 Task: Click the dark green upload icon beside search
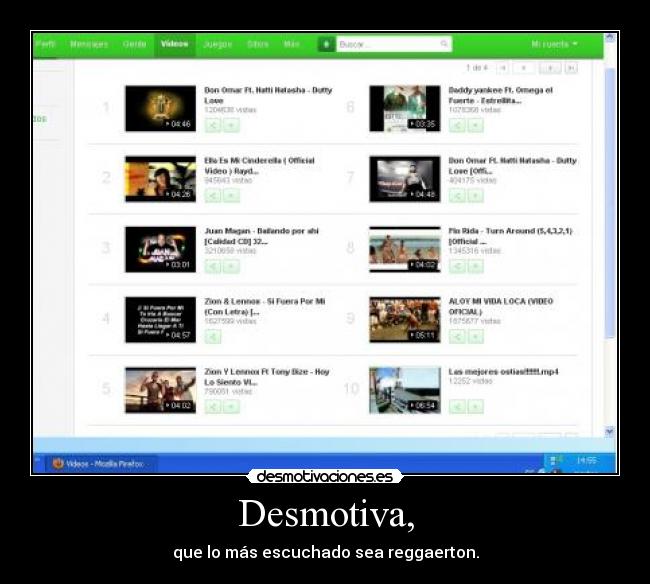tap(326, 44)
